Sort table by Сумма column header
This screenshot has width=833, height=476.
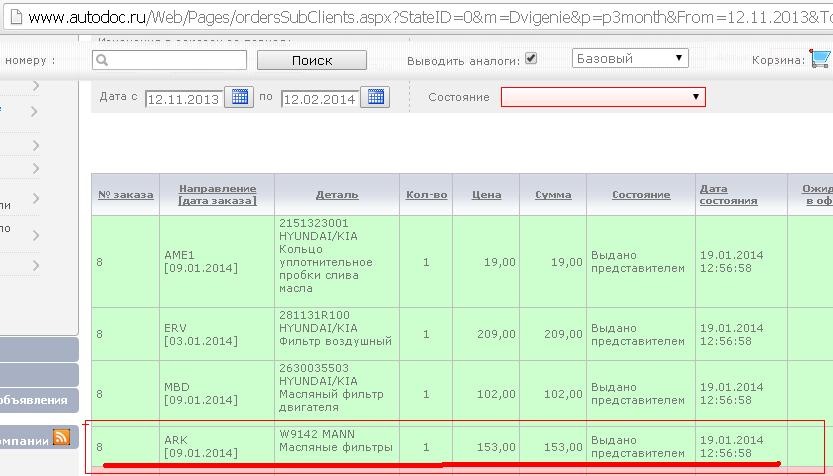553,194
